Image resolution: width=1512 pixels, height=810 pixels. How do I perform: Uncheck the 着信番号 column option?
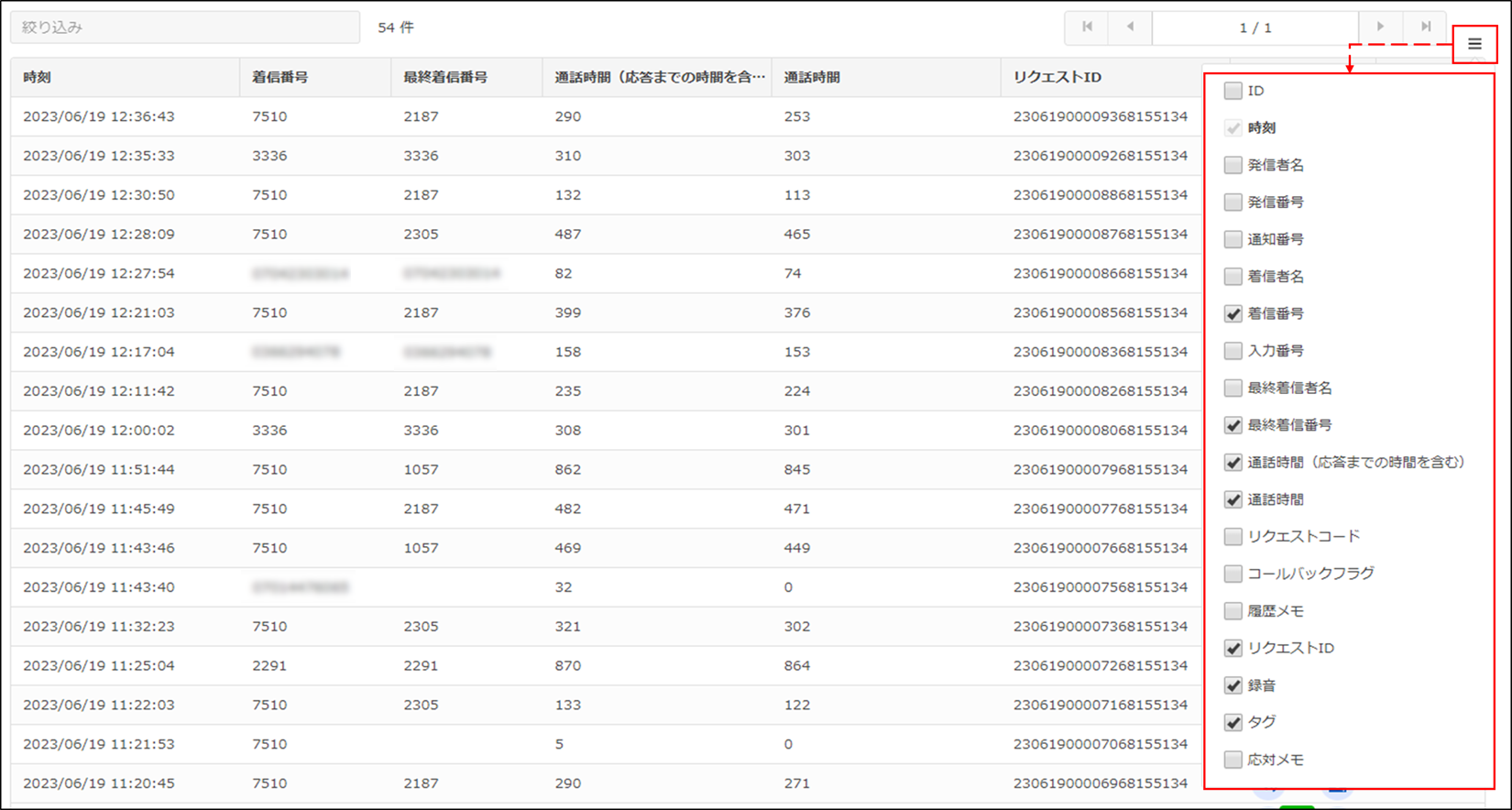pyautogui.click(x=1233, y=313)
